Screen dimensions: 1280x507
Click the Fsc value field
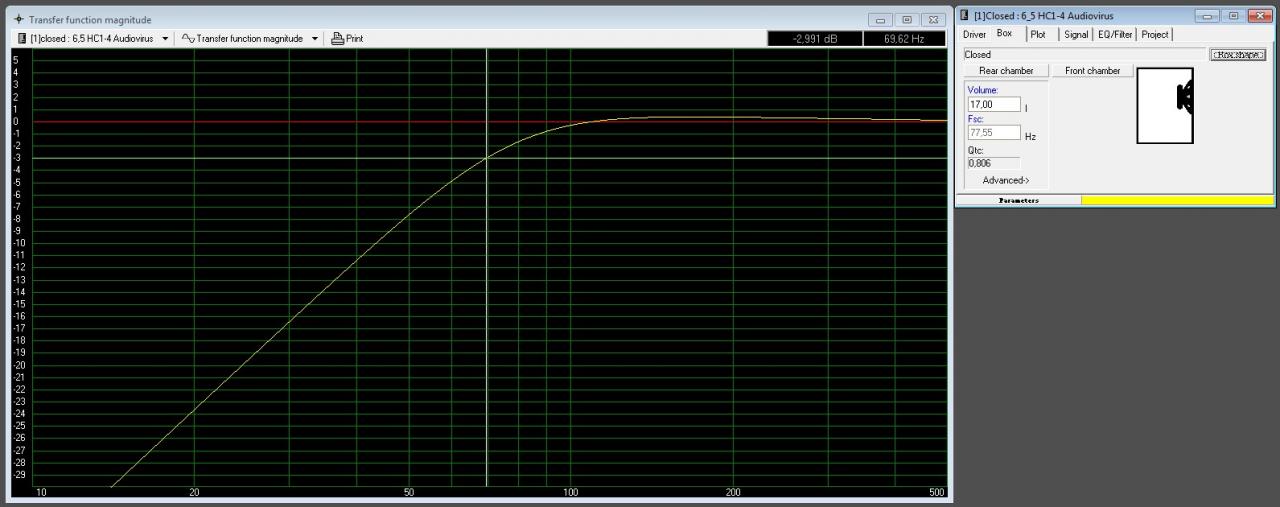point(994,132)
